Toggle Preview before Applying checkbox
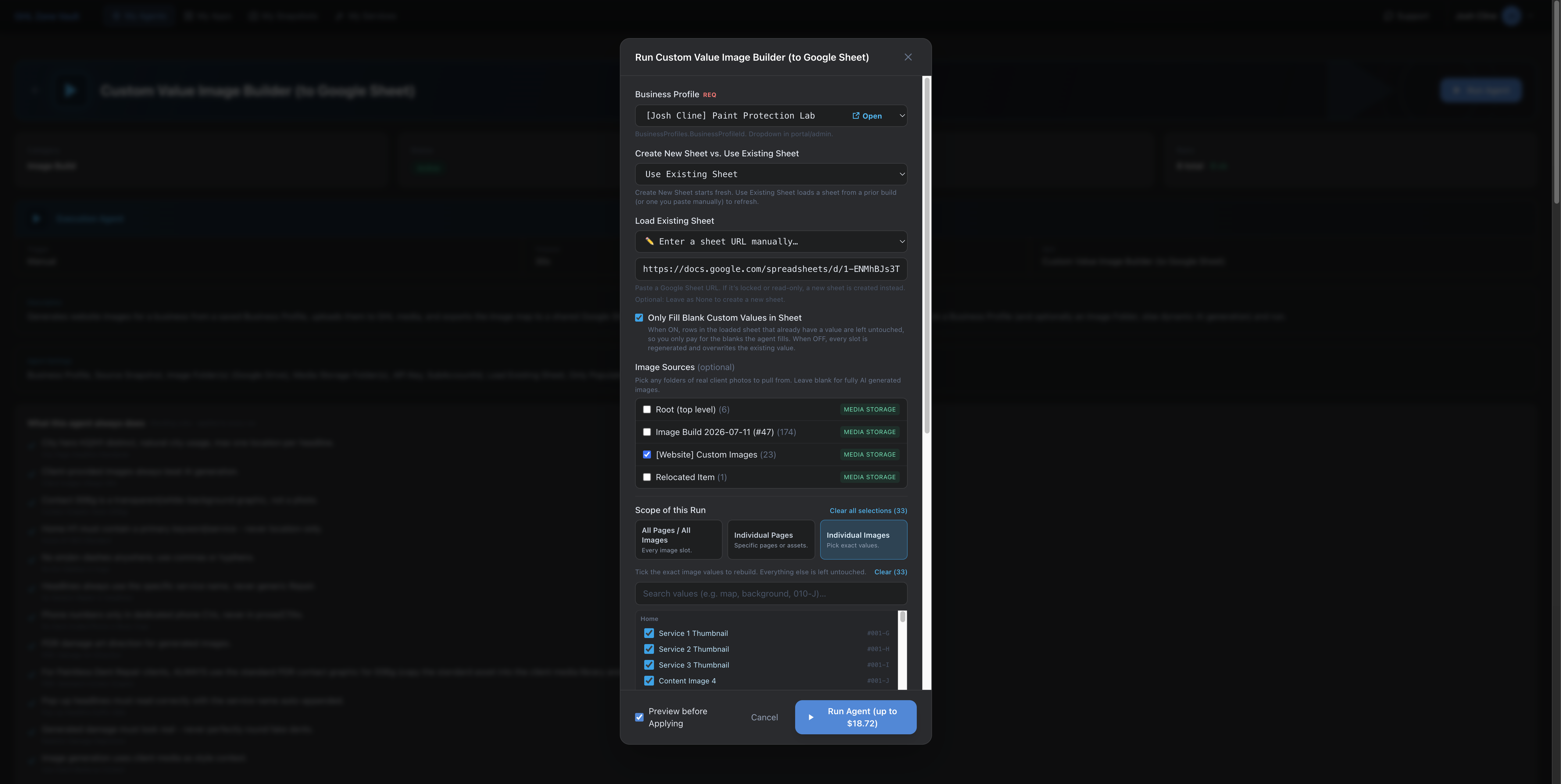This screenshot has height=784, width=1561. (x=639, y=717)
